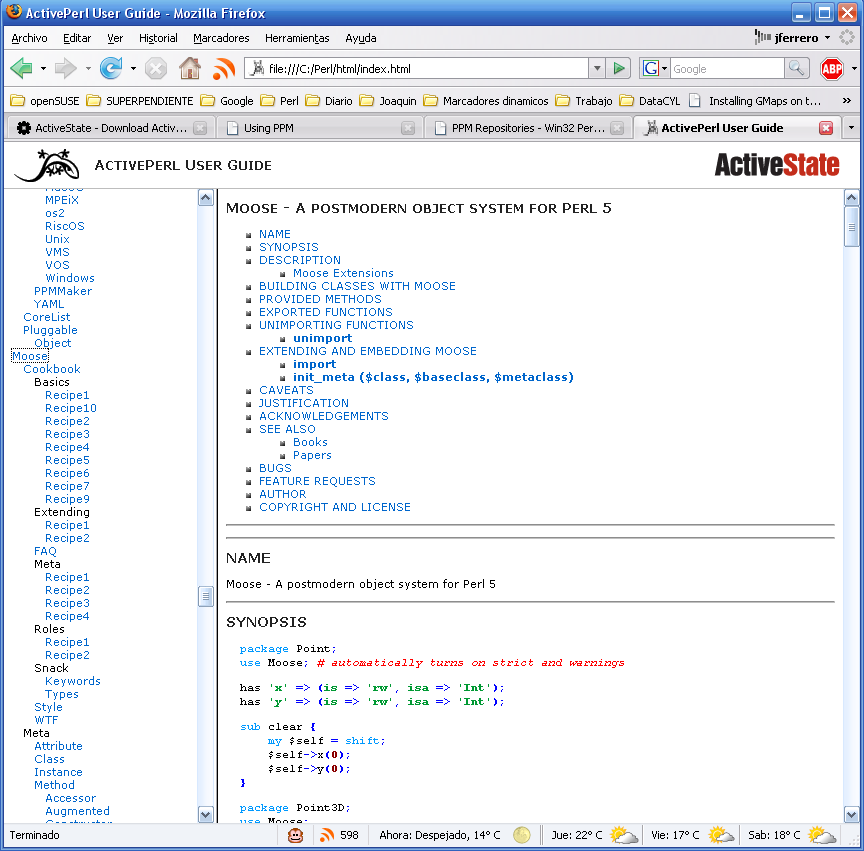Screen dimensions: 864x851
Task: Open the SYNOPSIS contents link
Action: (x=289, y=247)
